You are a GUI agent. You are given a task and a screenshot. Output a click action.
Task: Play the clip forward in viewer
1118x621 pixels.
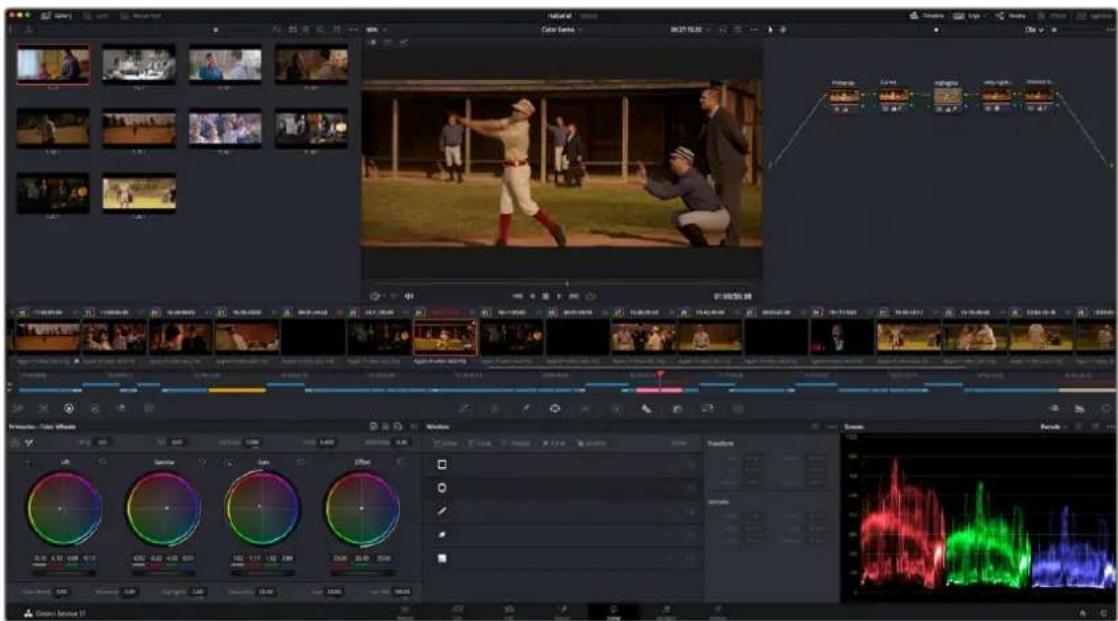(559, 296)
